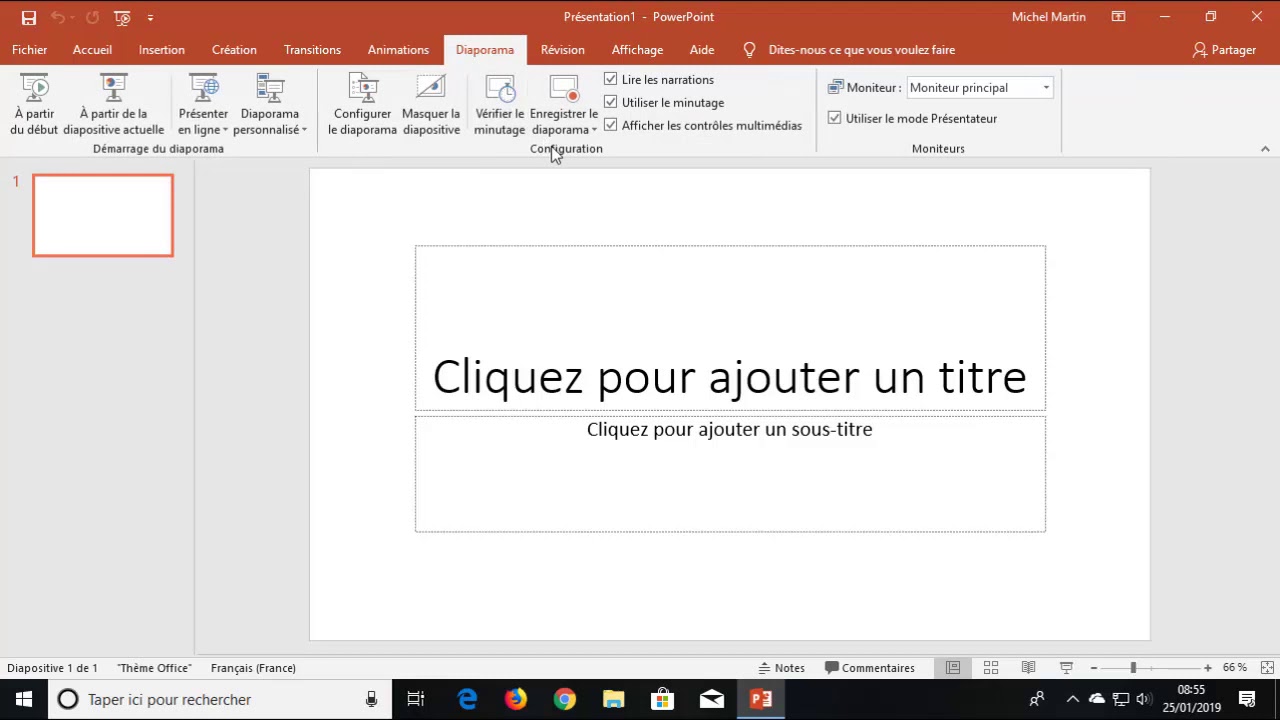Click the zoom slider handle
The width and height of the screenshot is (1280, 720).
point(1133,668)
